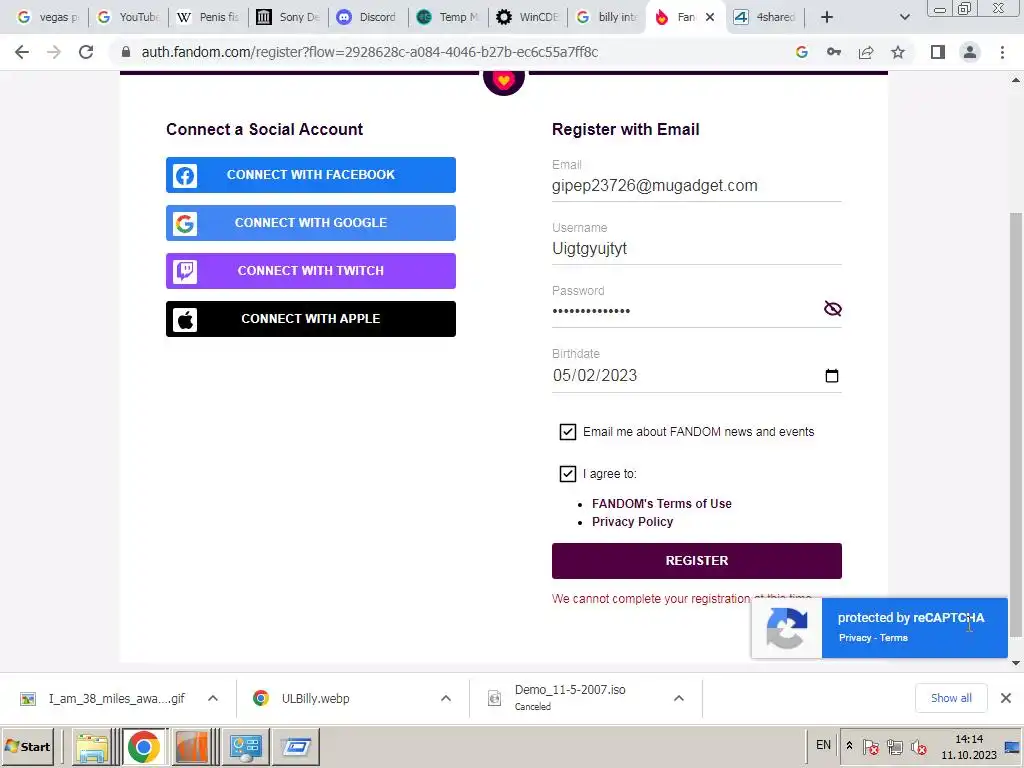Expand options for the gif download
The width and height of the screenshot is (1024, 768).
(213, 699)
